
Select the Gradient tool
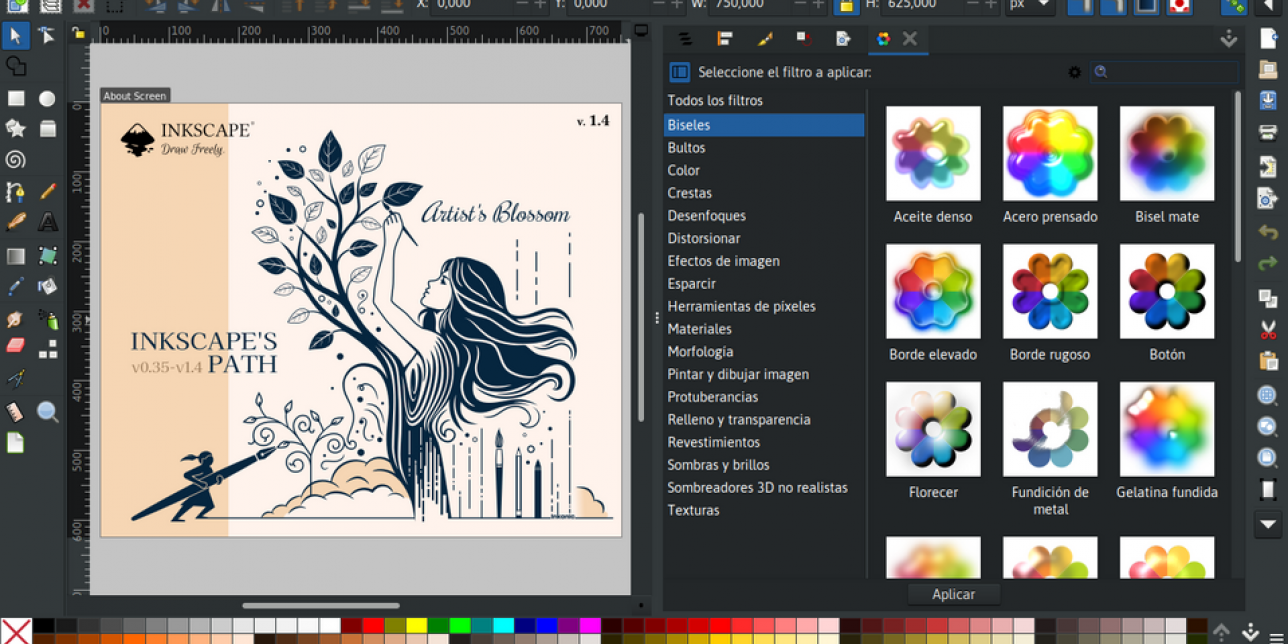coord(16,256)
